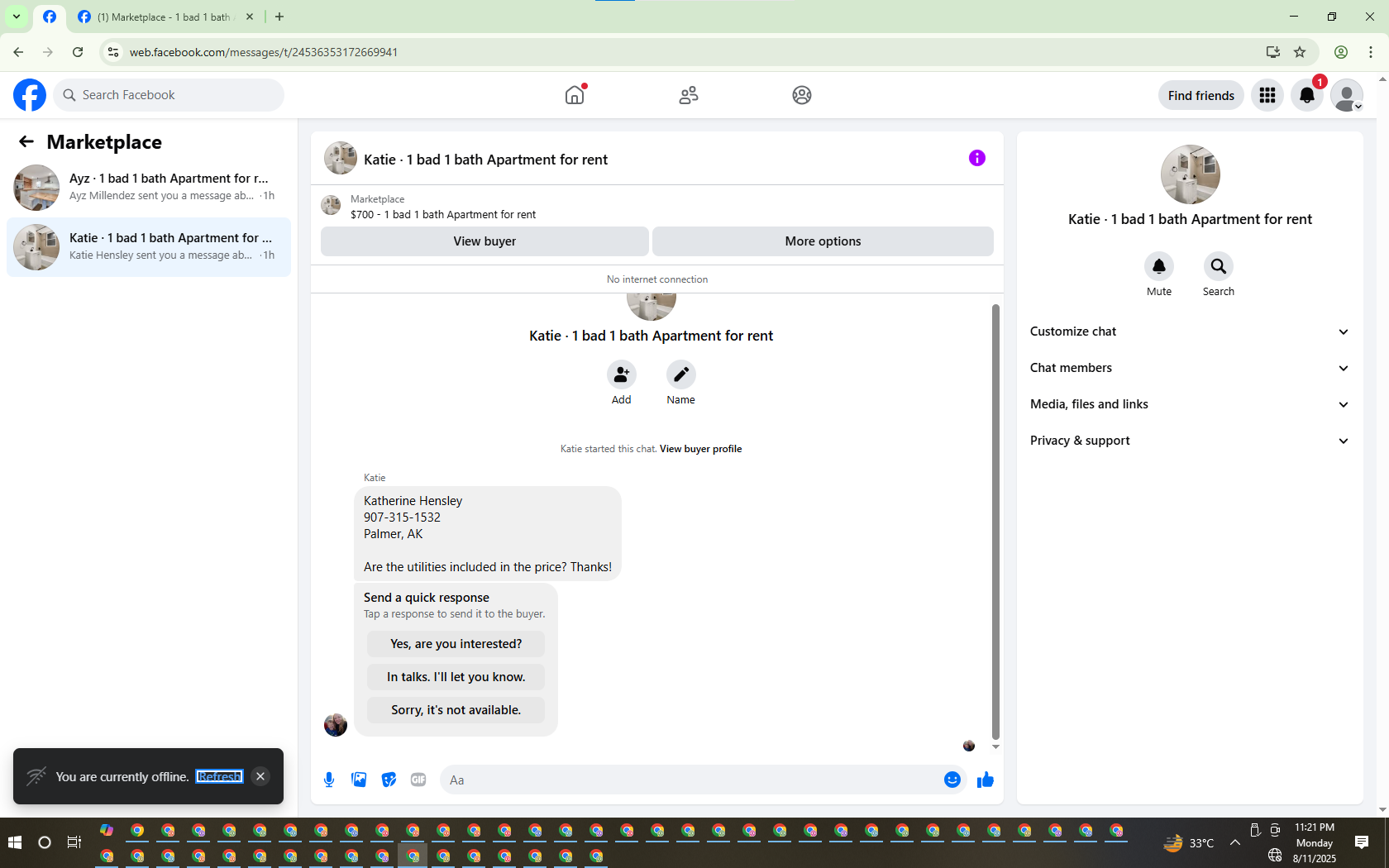Open the taskbar clock showing 11:21 PM
1389x868 pixels.
click(1315, 842)
